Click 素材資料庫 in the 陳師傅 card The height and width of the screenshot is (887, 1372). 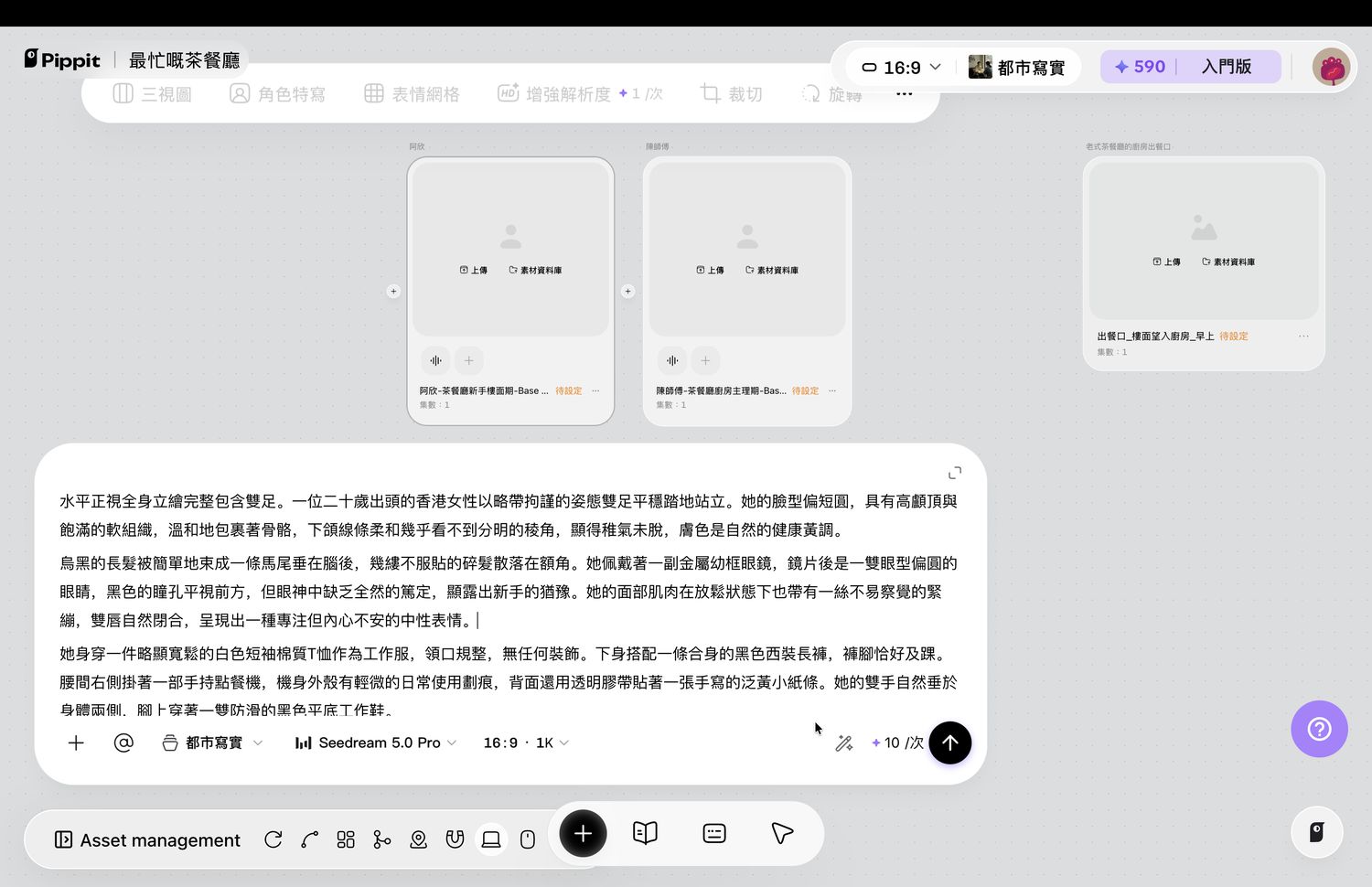pos(772,270)
